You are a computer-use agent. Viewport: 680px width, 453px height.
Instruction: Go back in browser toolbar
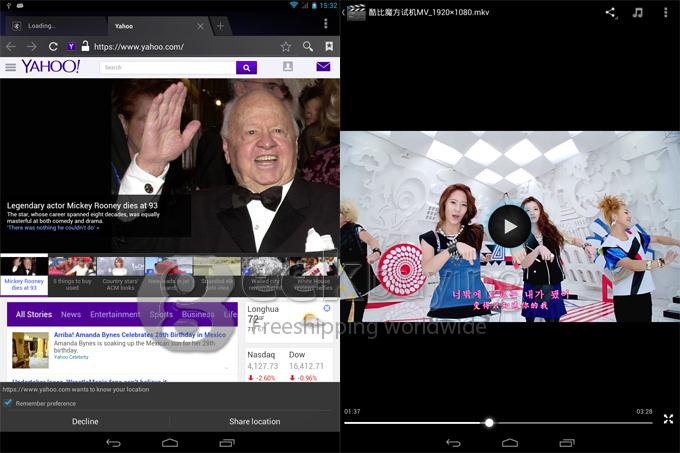pos(11,46)
